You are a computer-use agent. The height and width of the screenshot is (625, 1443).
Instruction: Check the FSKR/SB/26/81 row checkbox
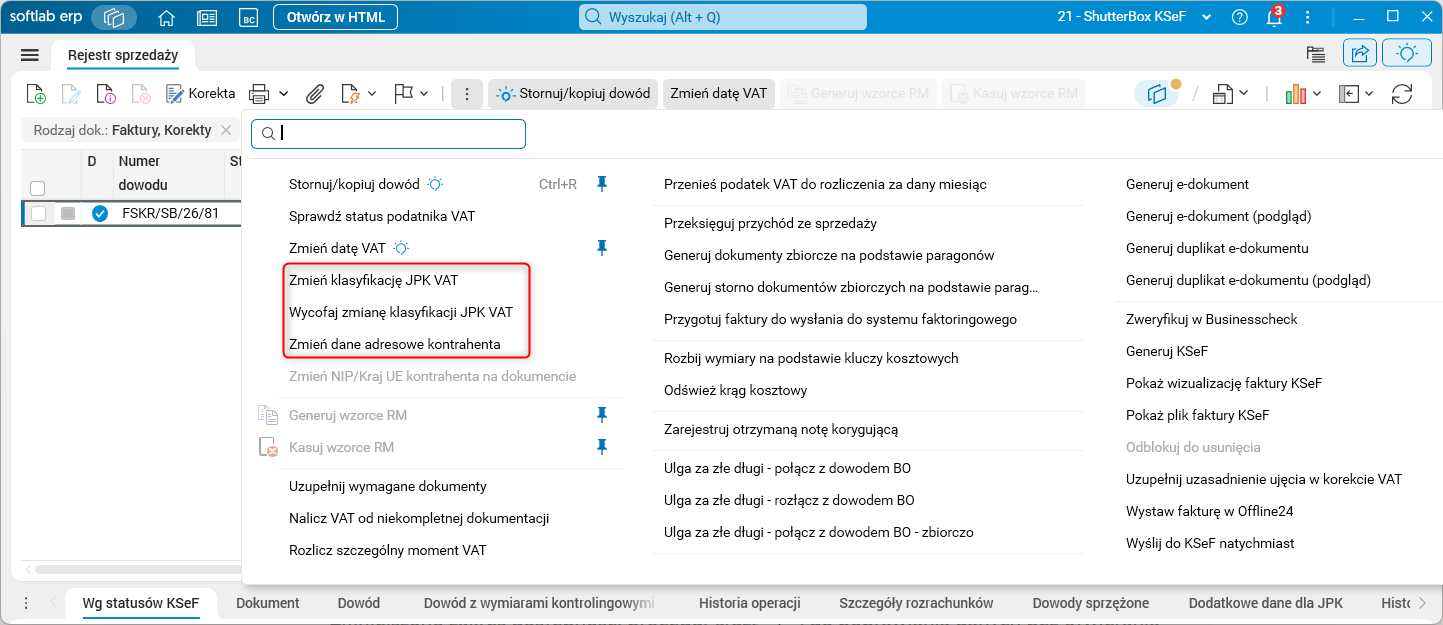tap(38, 213)
